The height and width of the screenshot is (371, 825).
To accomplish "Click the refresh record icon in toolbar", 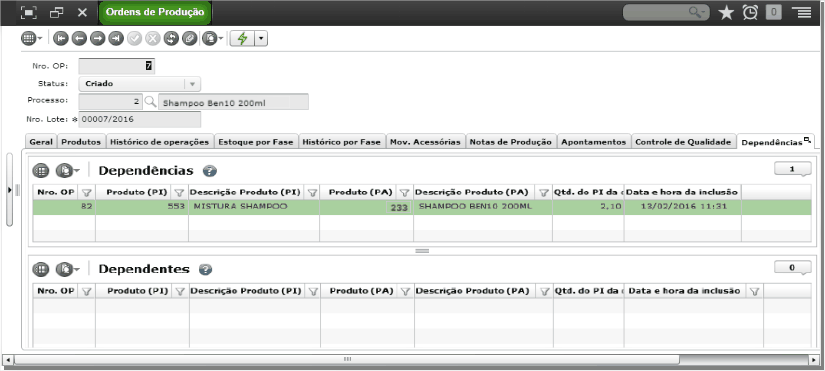I will (171, 38).
